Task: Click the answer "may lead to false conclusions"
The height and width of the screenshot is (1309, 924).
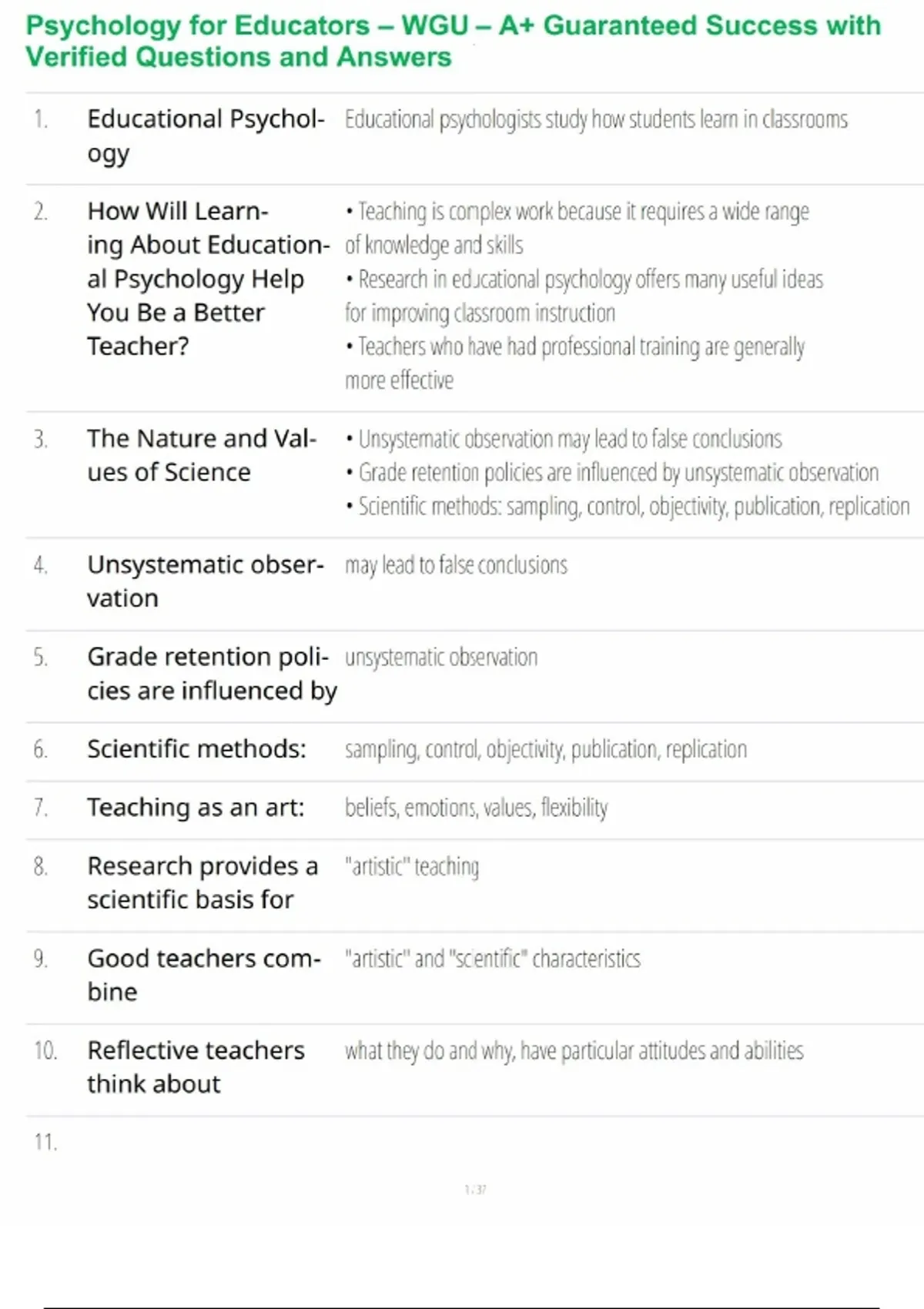Action: pyautogui.click(x=456, y=565)
